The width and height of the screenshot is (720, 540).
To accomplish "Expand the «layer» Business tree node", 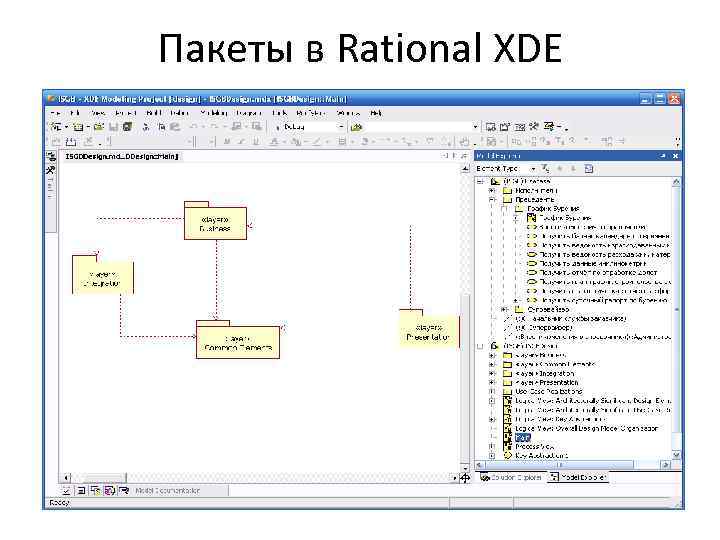I will coord(492,355).
